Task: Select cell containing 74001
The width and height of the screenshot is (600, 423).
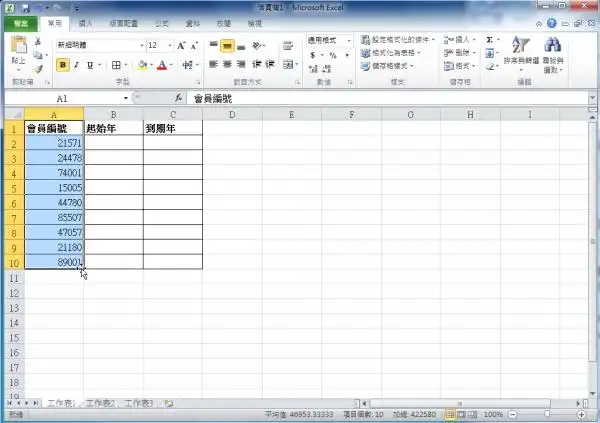Action: click(54, 173)
